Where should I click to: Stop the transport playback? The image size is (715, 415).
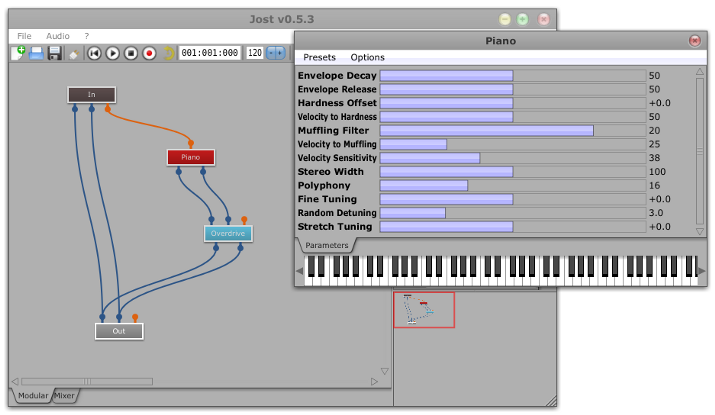click(131, 53)
